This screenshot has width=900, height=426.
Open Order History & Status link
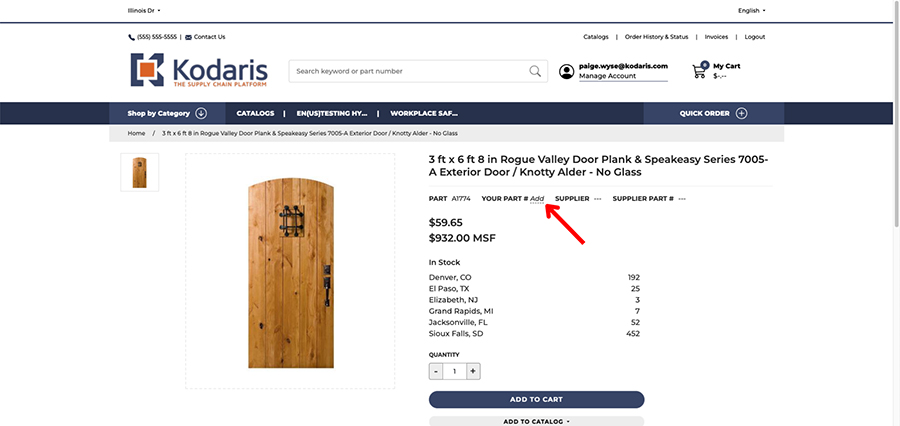(x=656, y=37)
